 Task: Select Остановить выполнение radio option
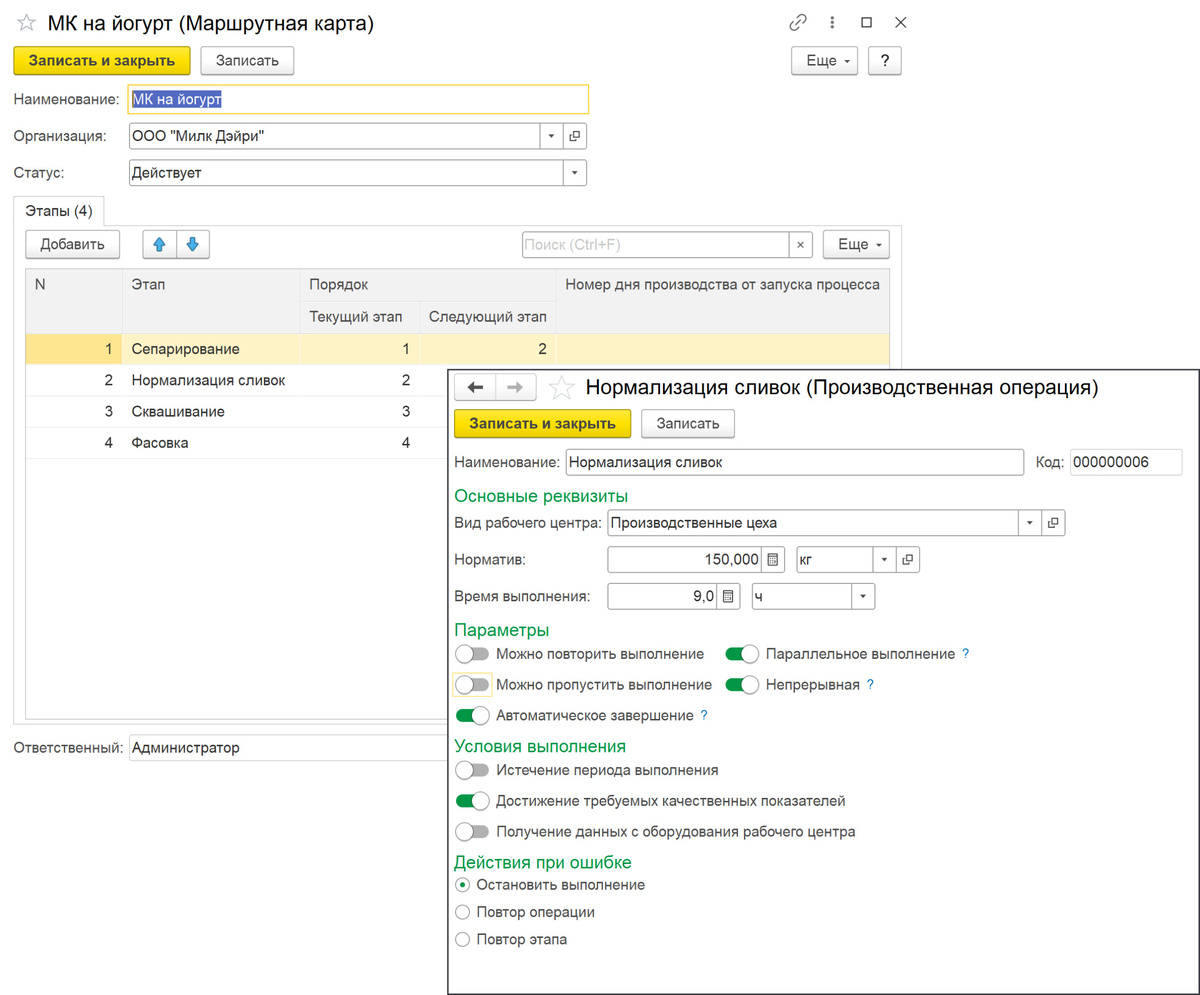pos(462,885)
